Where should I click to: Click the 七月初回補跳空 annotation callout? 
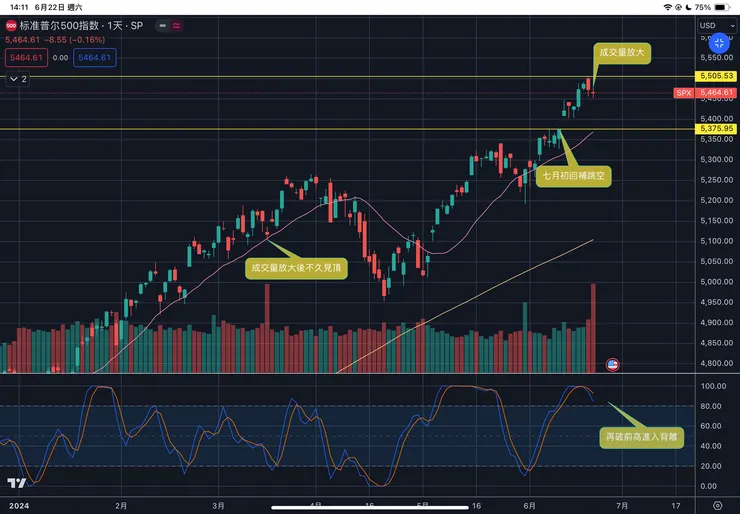573,176
